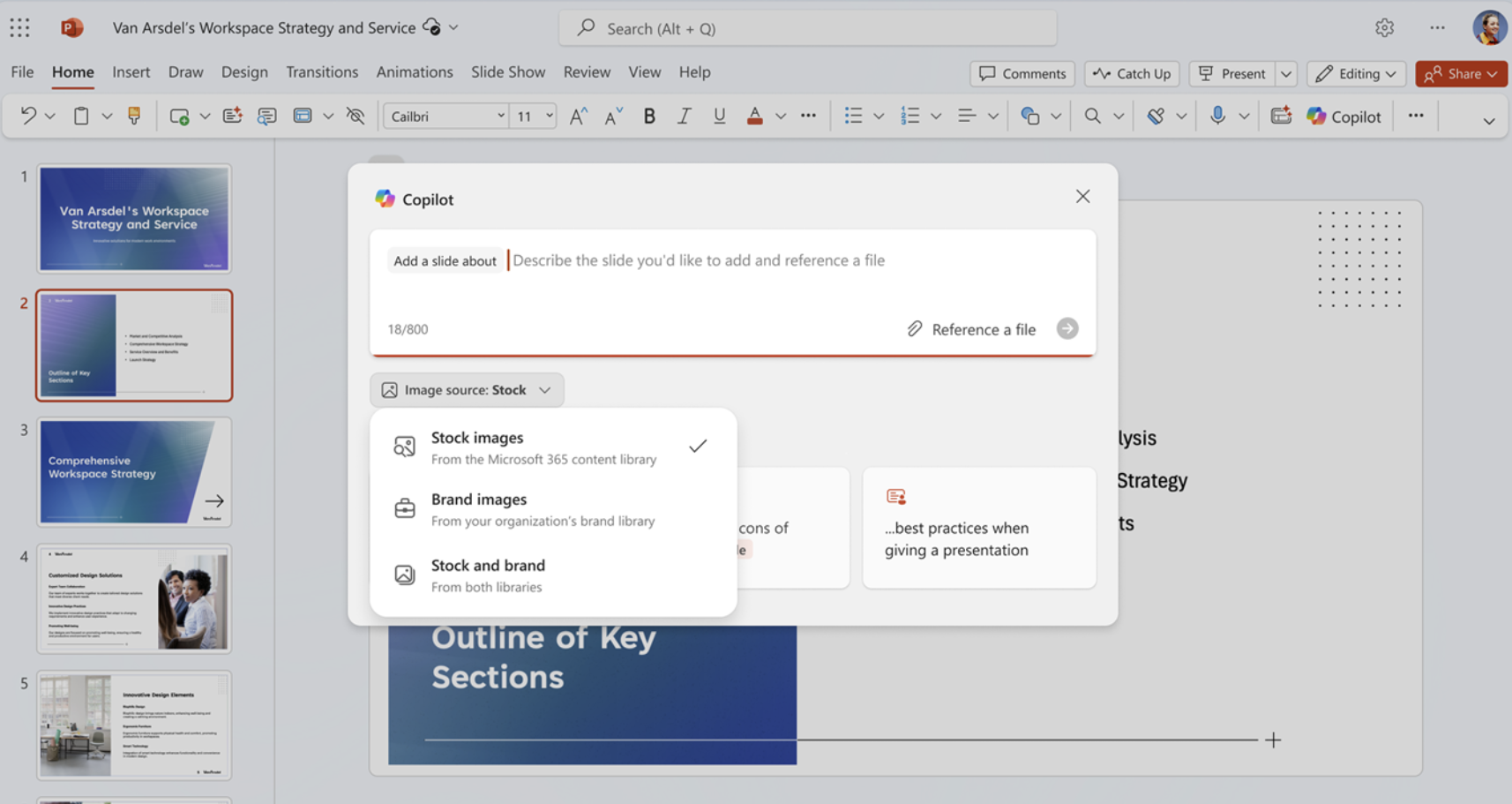Switch to the Transitions tab
Screen dimensions: 1512x804
tap(322, 72)
